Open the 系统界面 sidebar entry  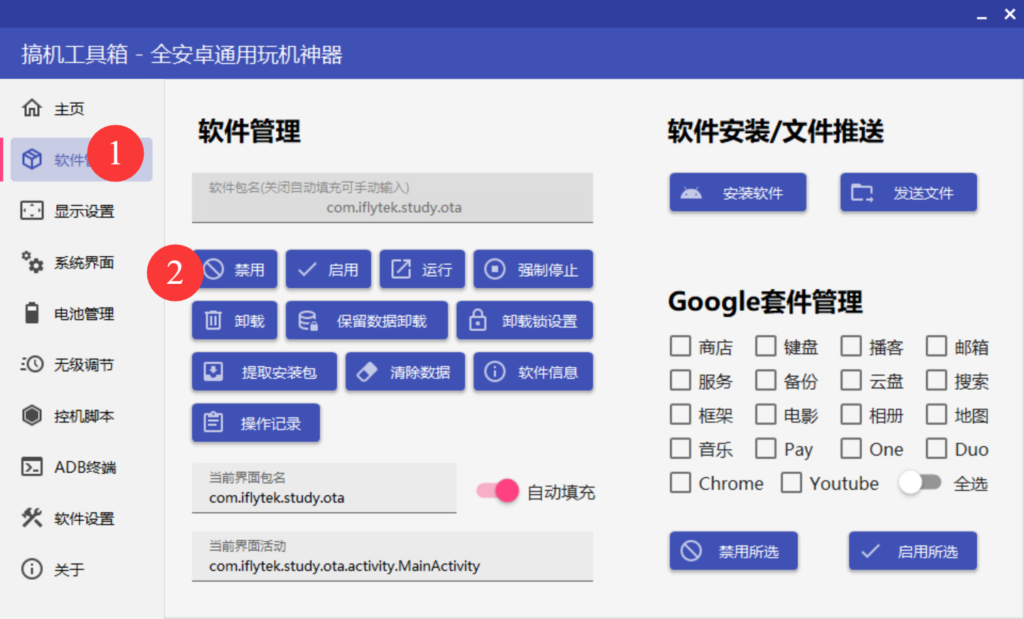pyautogui.click(x=82, y=262)
